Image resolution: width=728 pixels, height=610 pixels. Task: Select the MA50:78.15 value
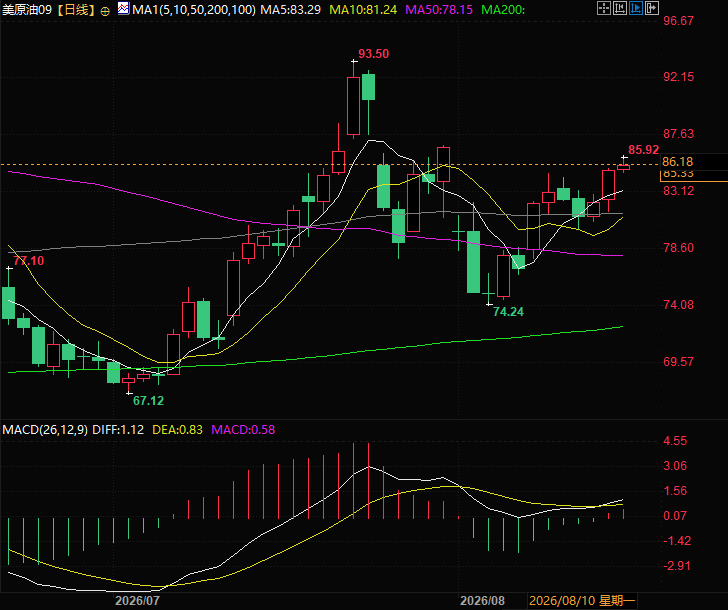439,9
